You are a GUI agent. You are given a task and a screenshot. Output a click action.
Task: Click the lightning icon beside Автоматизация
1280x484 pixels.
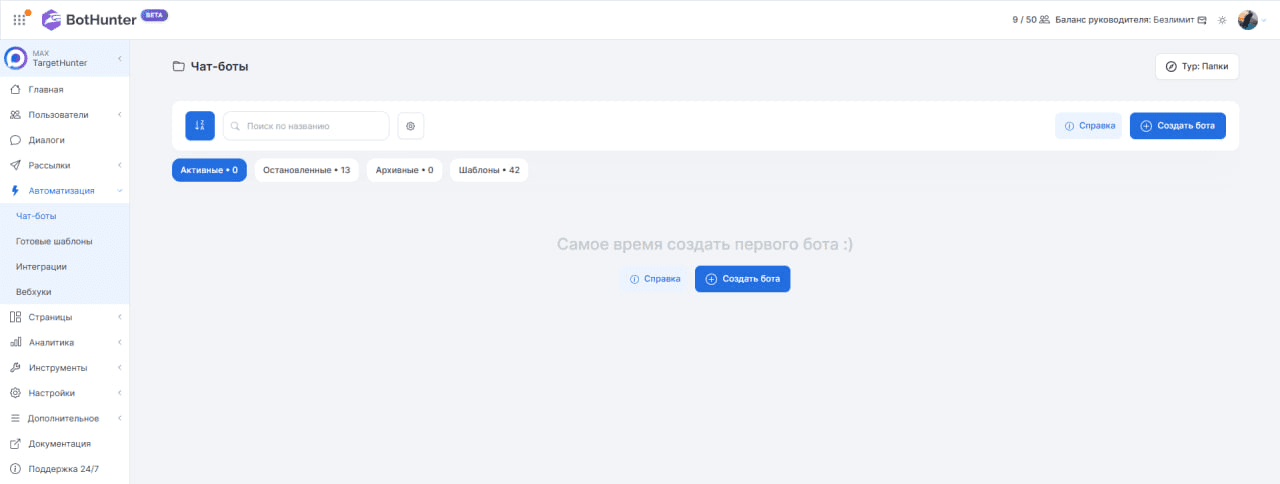15,190
